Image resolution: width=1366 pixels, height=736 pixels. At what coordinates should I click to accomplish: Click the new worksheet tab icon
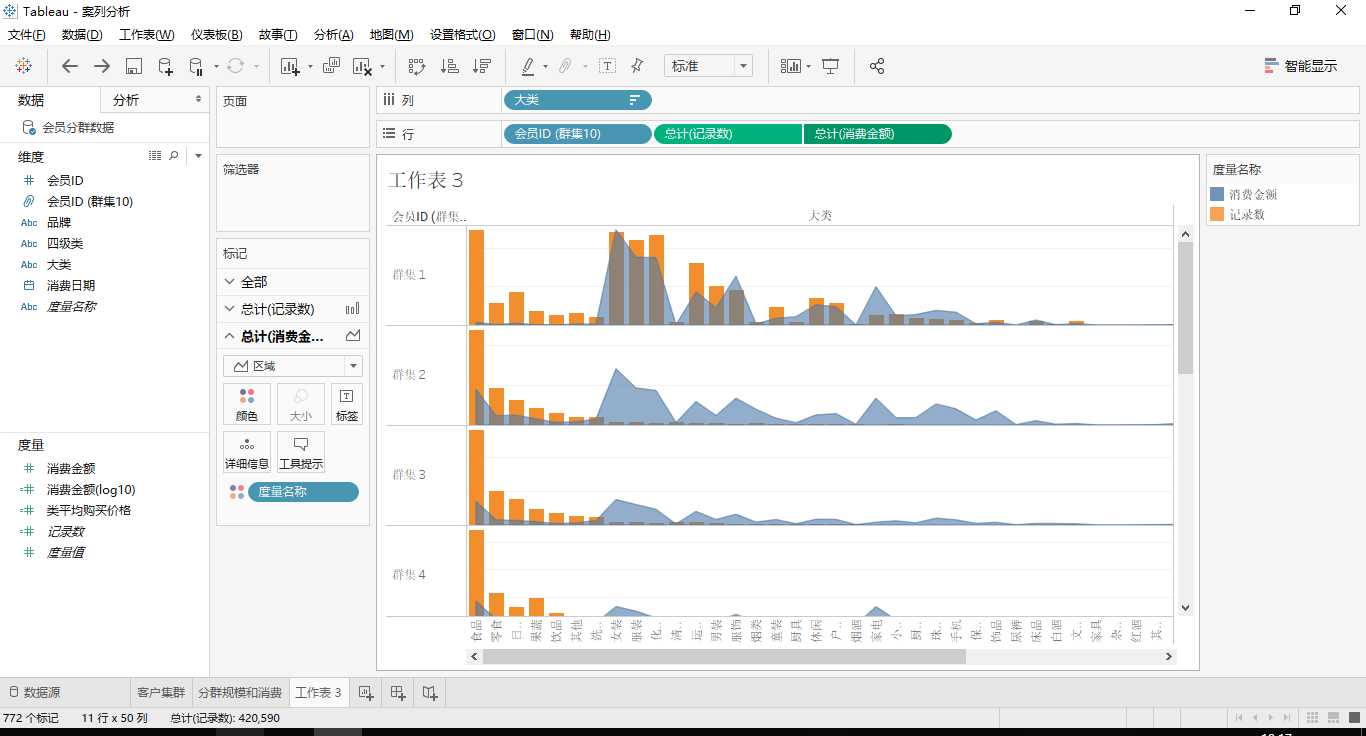(366, 692)
